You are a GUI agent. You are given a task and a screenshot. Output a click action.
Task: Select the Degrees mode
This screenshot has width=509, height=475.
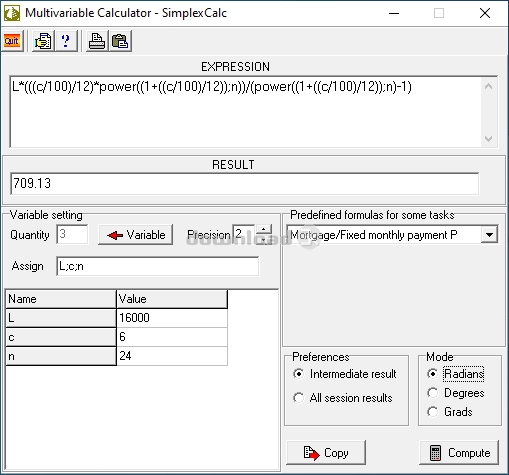432,393
